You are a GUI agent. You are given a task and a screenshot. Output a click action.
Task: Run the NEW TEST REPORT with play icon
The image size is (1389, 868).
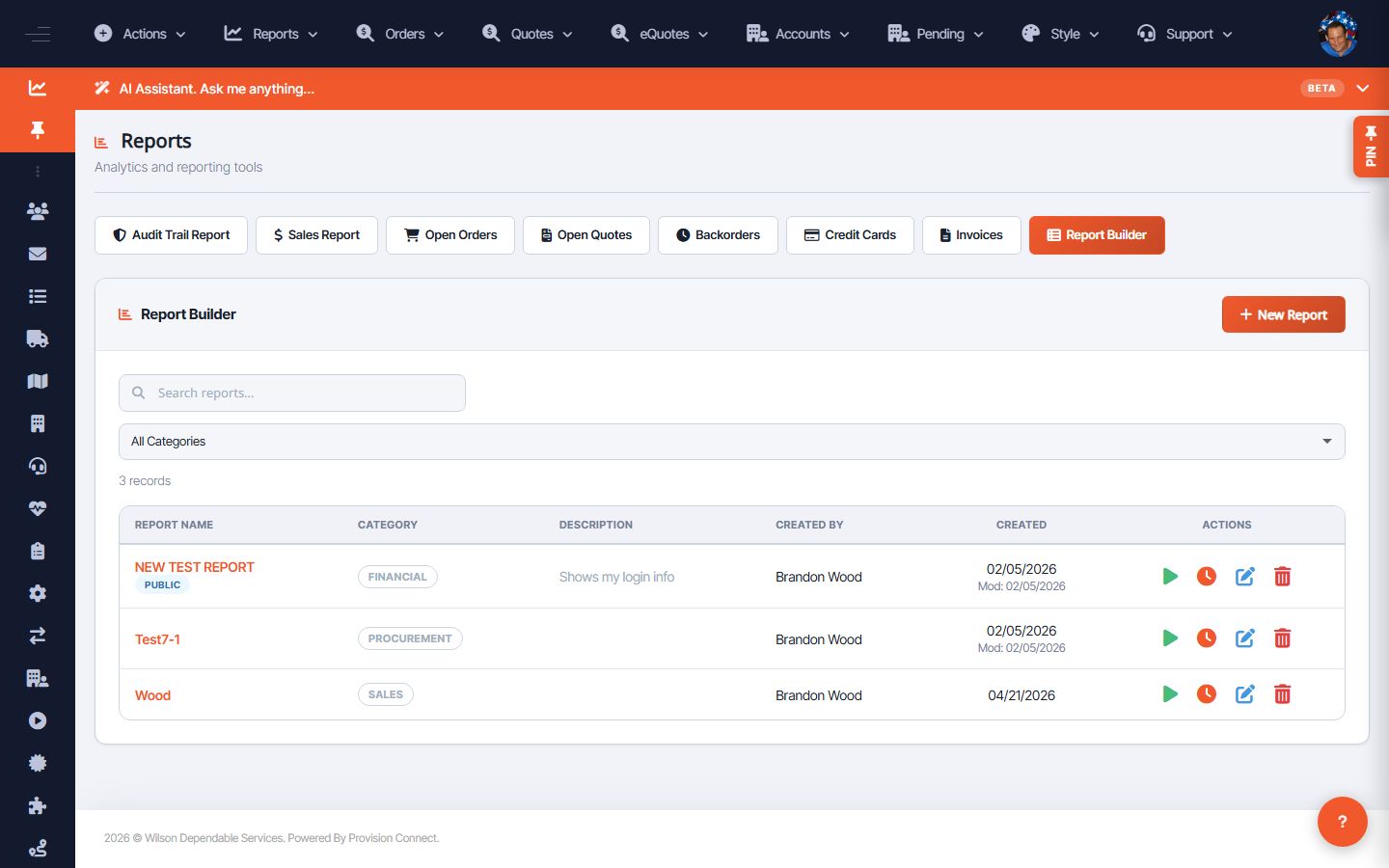[x=1170, y=577]
